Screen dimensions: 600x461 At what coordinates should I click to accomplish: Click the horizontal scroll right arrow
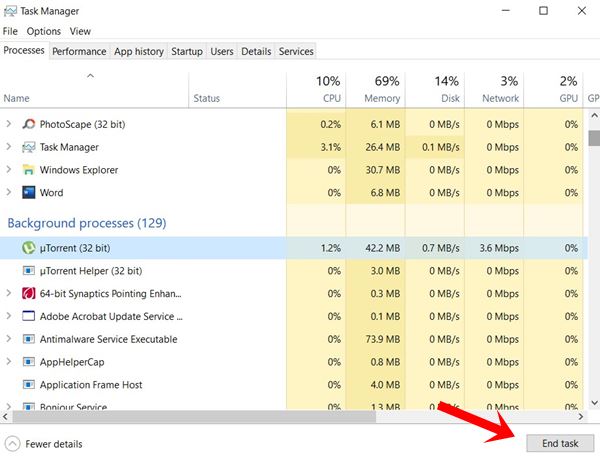581,417
